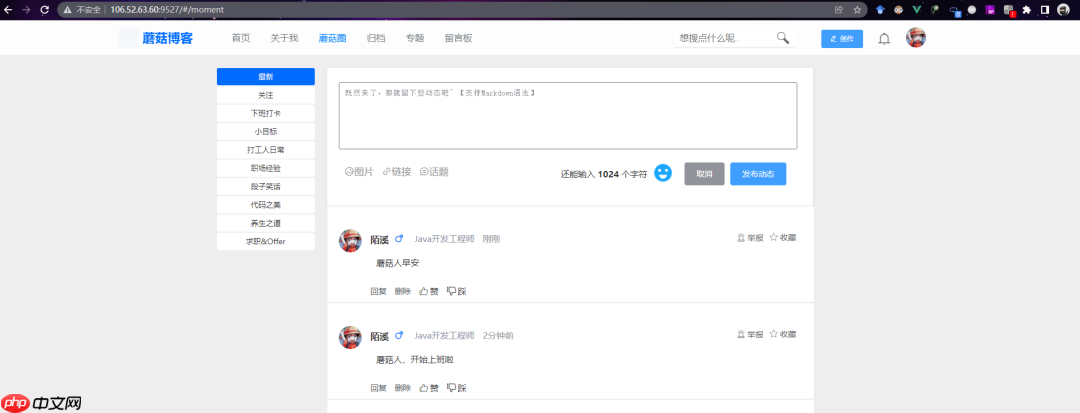Screen dimensions: 1080x413
Task: Click the 取消 cancel button
Action: [704, 174]
